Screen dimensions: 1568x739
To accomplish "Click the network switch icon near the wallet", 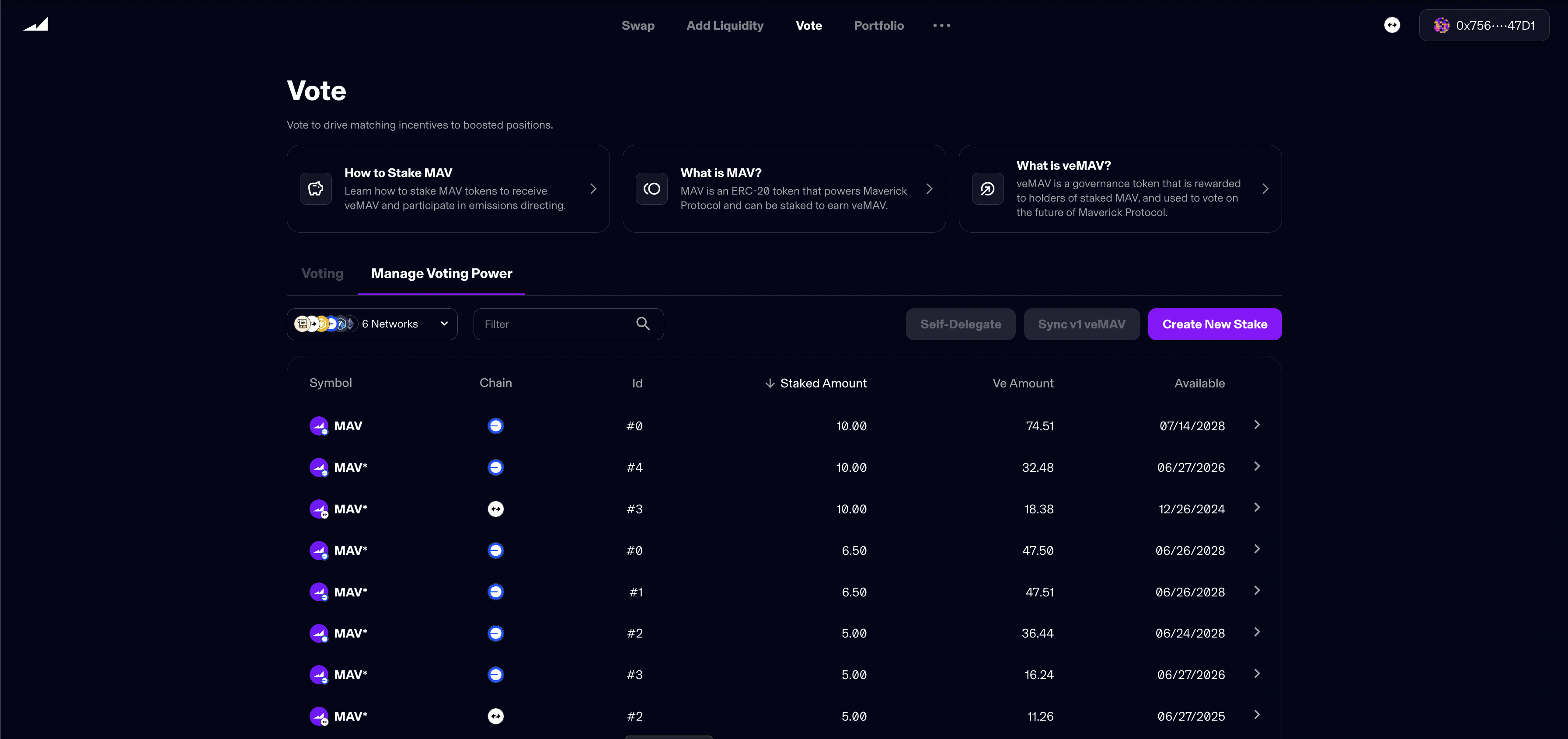I will pos(1391,25).
